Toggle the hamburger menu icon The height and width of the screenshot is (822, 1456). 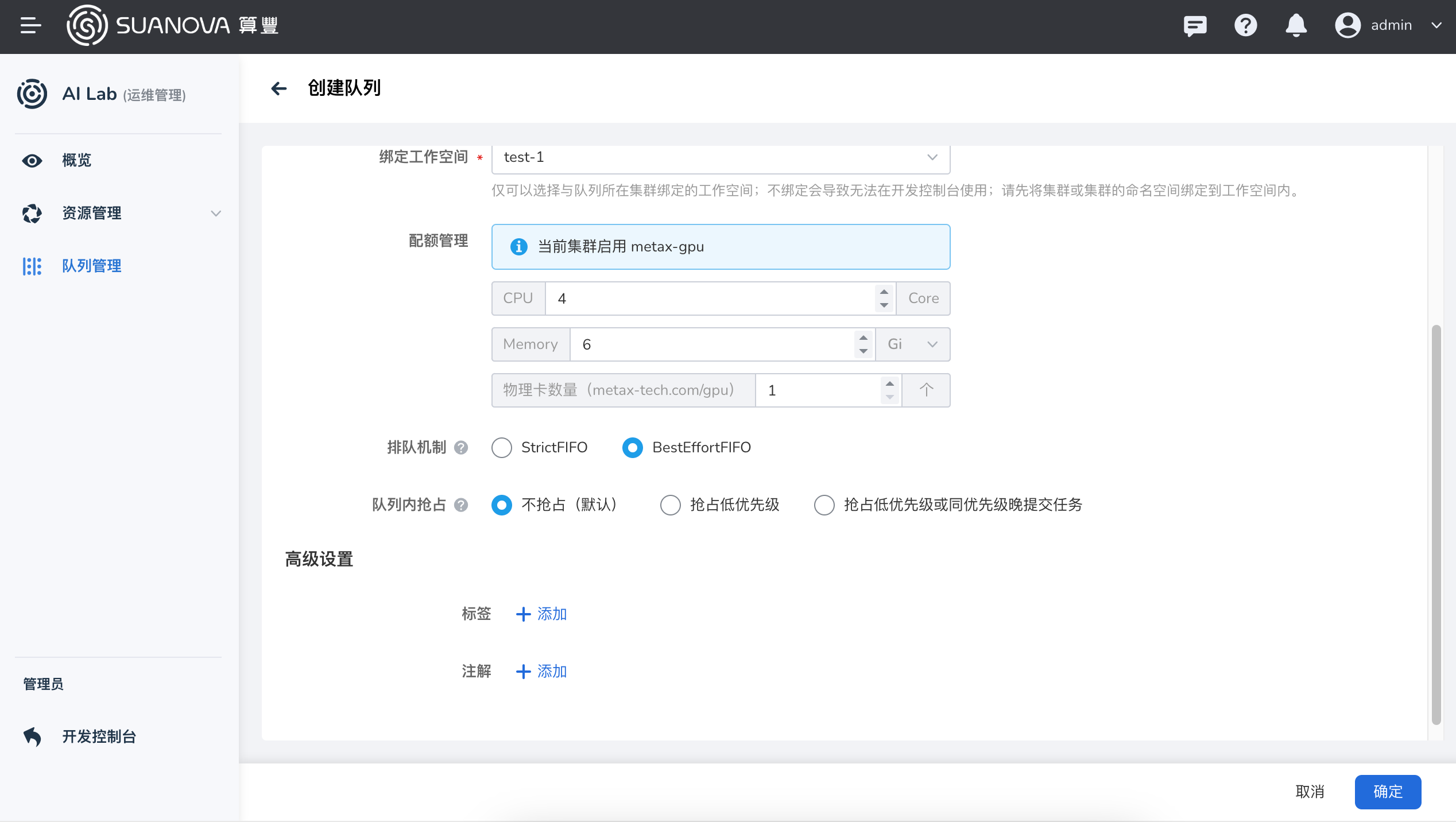point(31,25)
